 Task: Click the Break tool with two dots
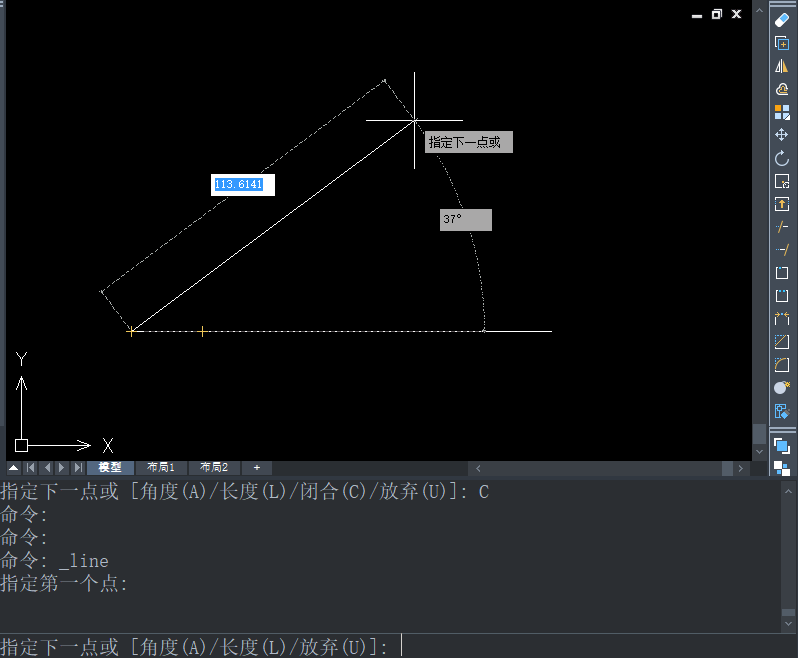782,296
